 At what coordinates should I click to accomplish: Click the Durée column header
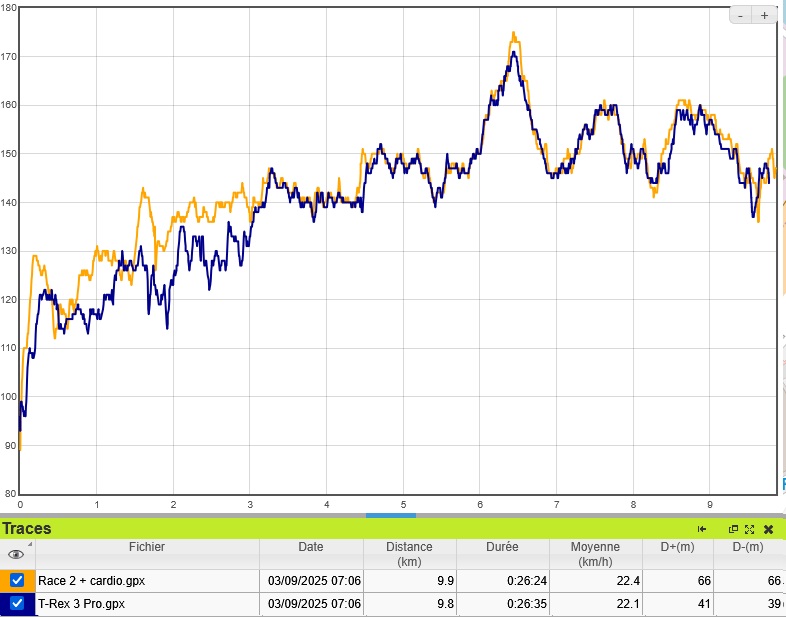[x=503, y=547]
